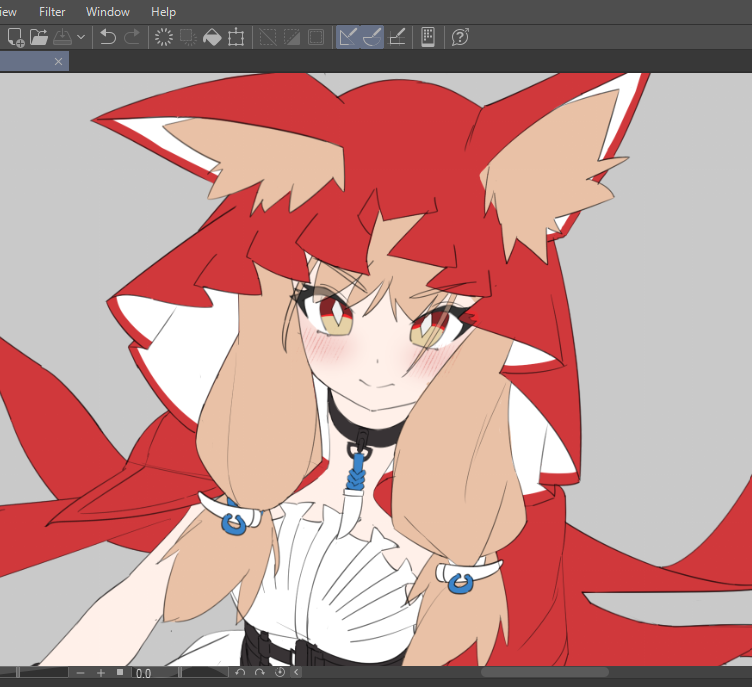Click the Redo arrow icon

click(132, 37)
